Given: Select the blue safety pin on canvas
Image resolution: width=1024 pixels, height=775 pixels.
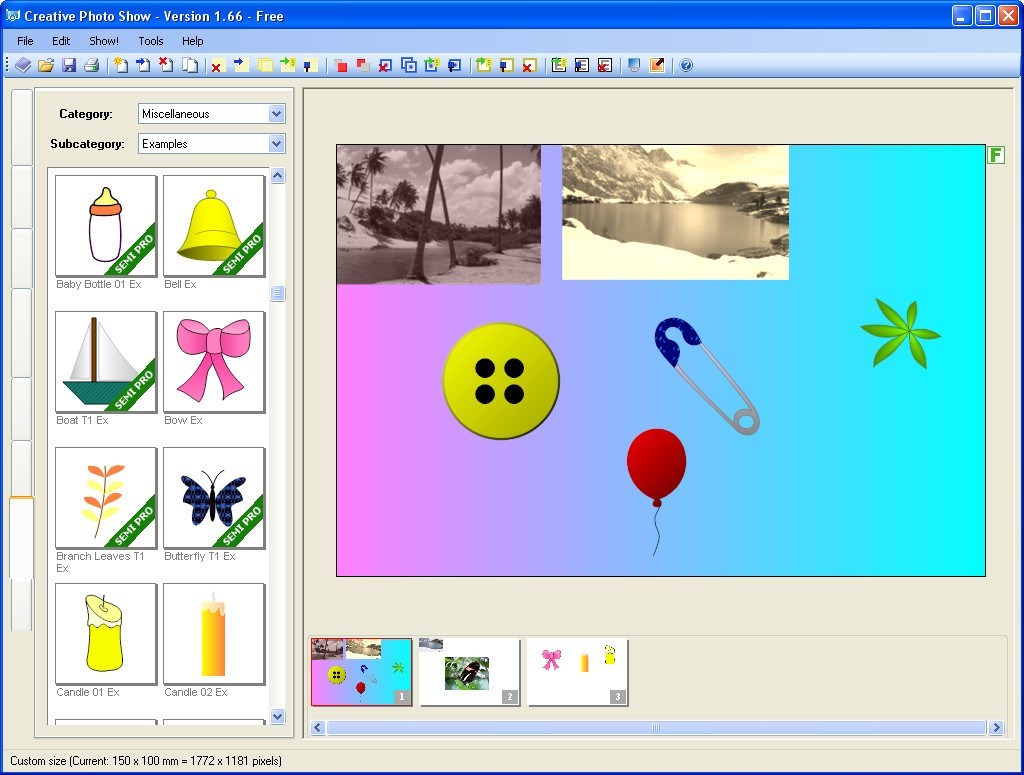Looking at the screenshot, I should (x=707, y=376).
